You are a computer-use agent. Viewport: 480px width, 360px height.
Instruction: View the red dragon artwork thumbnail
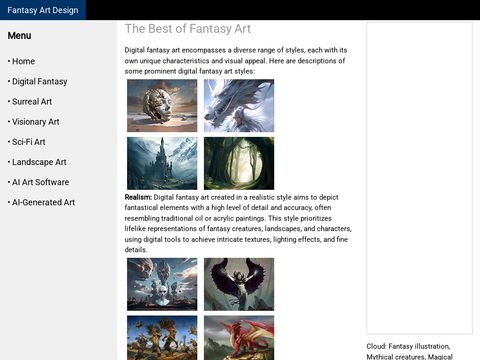(x=239, y=338)
